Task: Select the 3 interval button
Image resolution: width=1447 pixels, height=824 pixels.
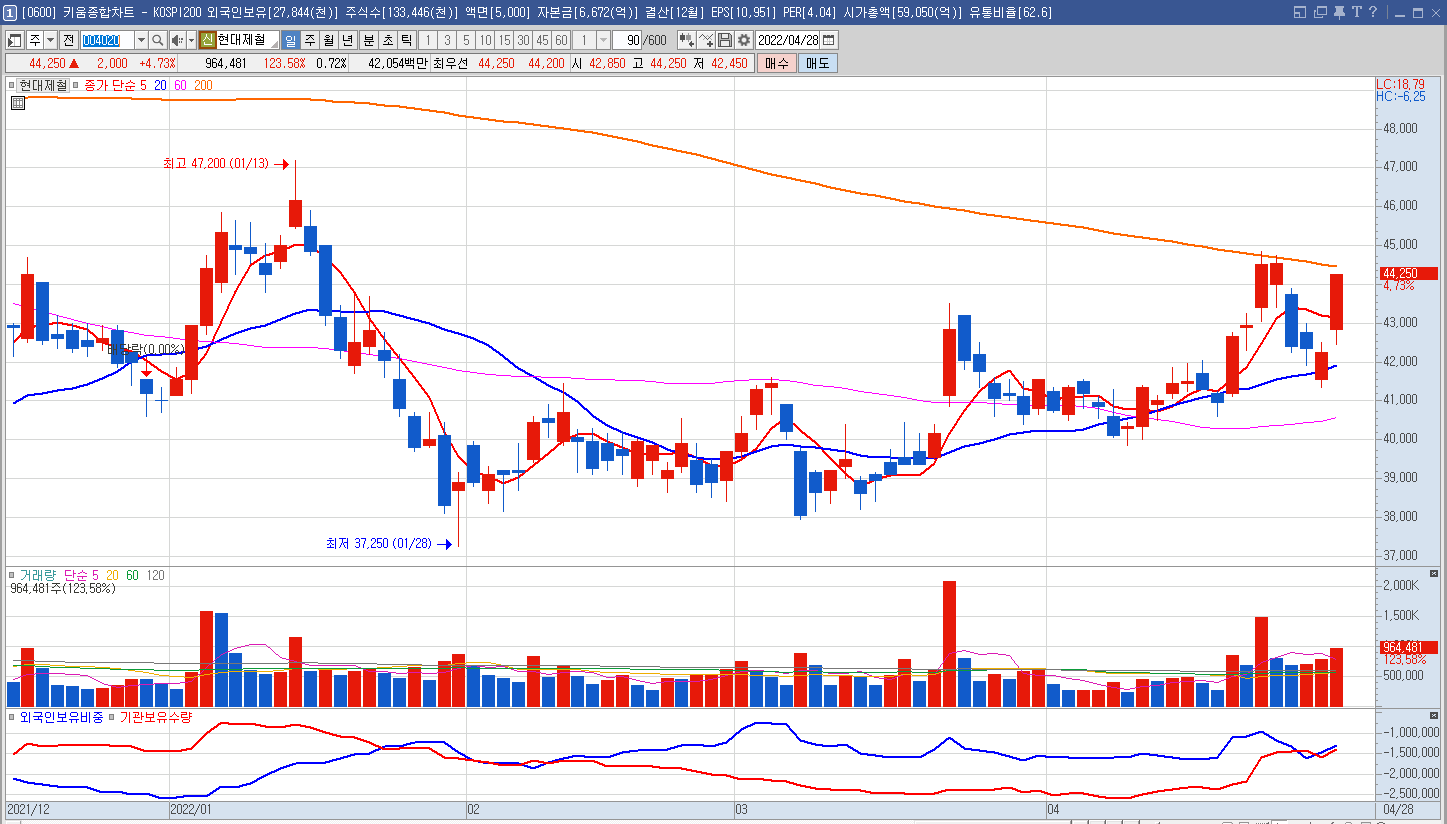Action: click(x=446, y=40)
